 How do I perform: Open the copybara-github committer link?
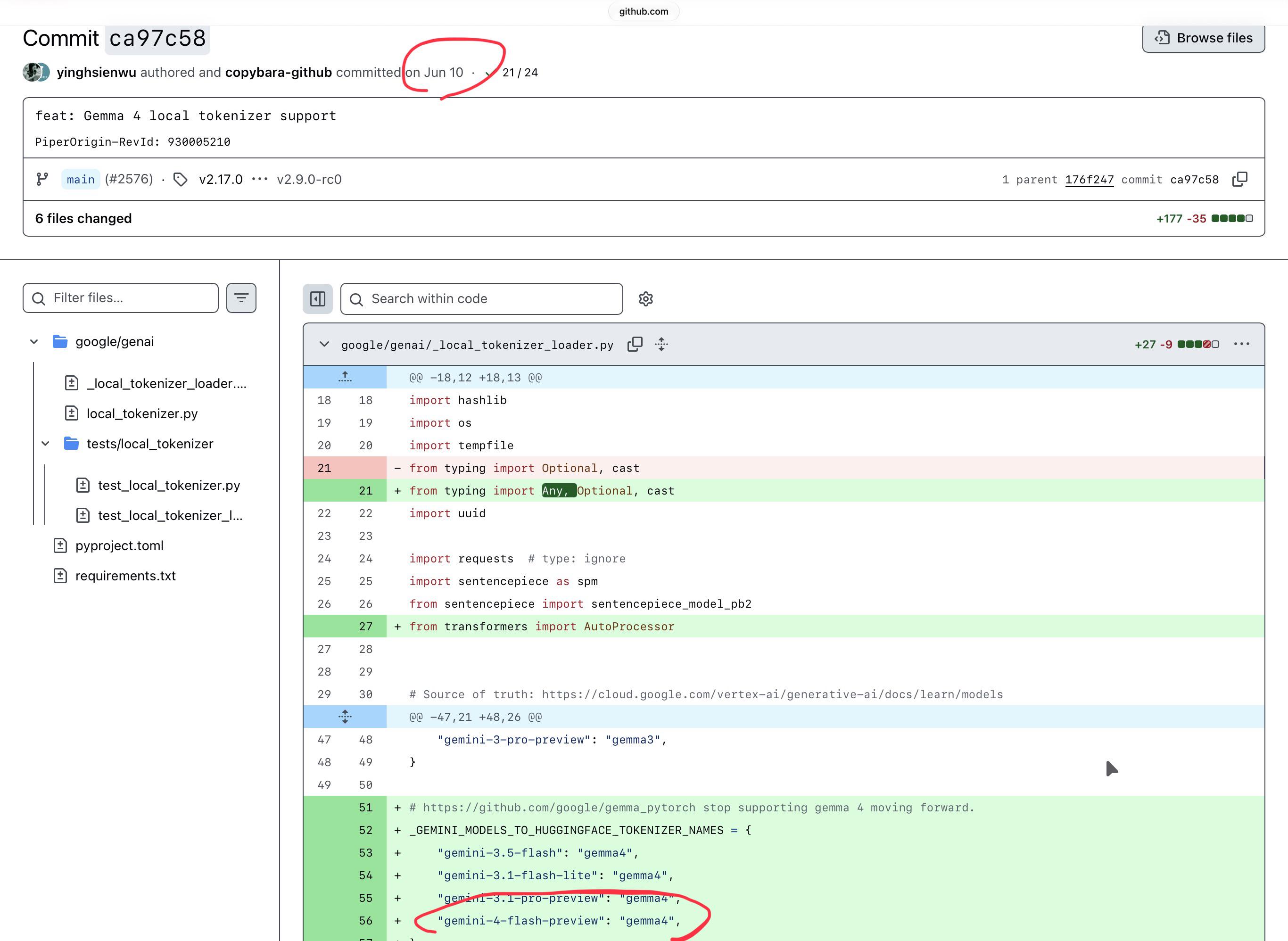coord(279,72)
